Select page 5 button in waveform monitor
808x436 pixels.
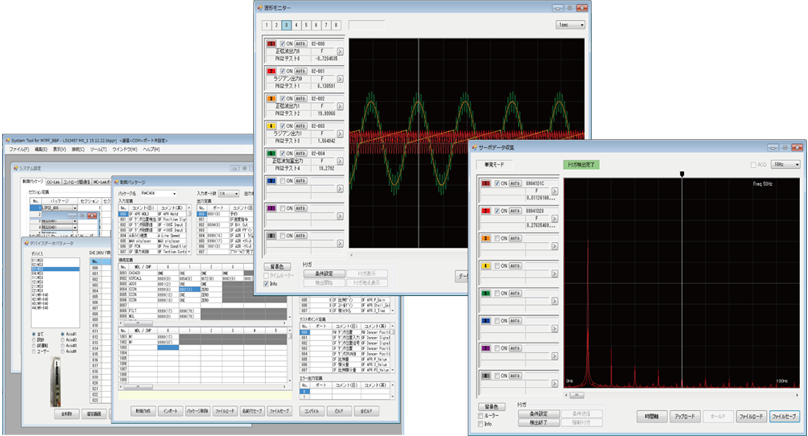click(306, 25)
